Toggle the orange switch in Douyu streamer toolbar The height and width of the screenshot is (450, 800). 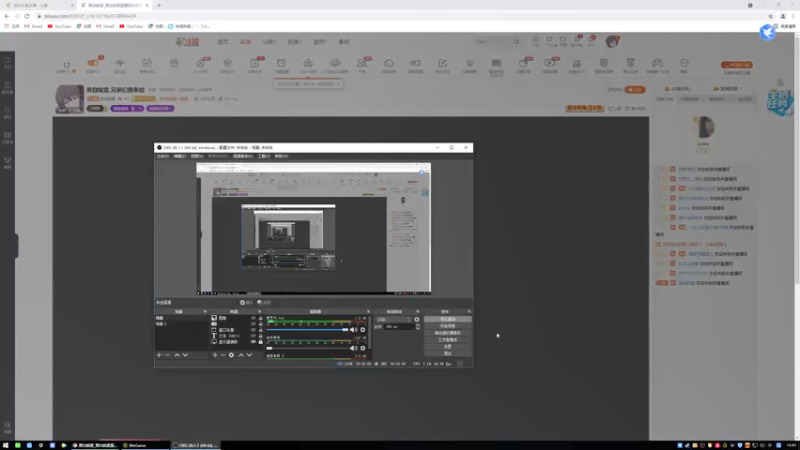click(x=93, y=63)
